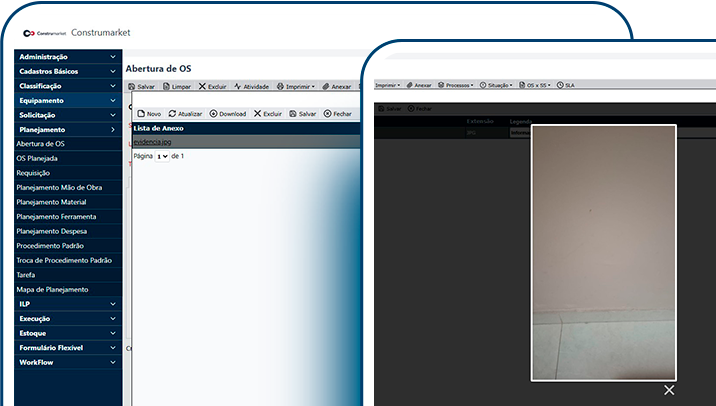
Task: Close the image preview with the X
Action: (x=669, y=389)
